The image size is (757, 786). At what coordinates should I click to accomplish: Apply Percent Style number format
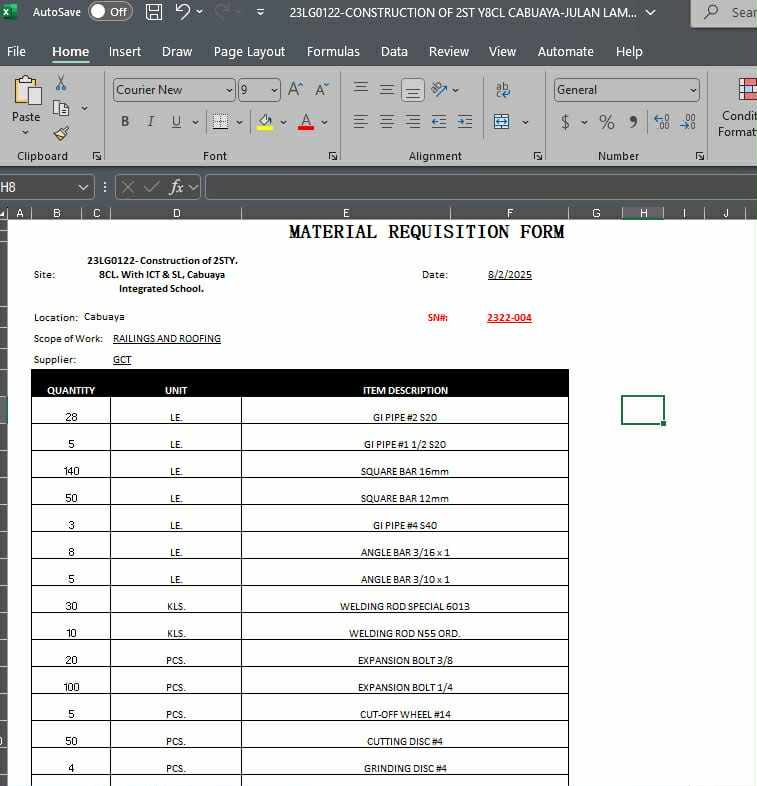pyautogui.click(x=606, y=122)
